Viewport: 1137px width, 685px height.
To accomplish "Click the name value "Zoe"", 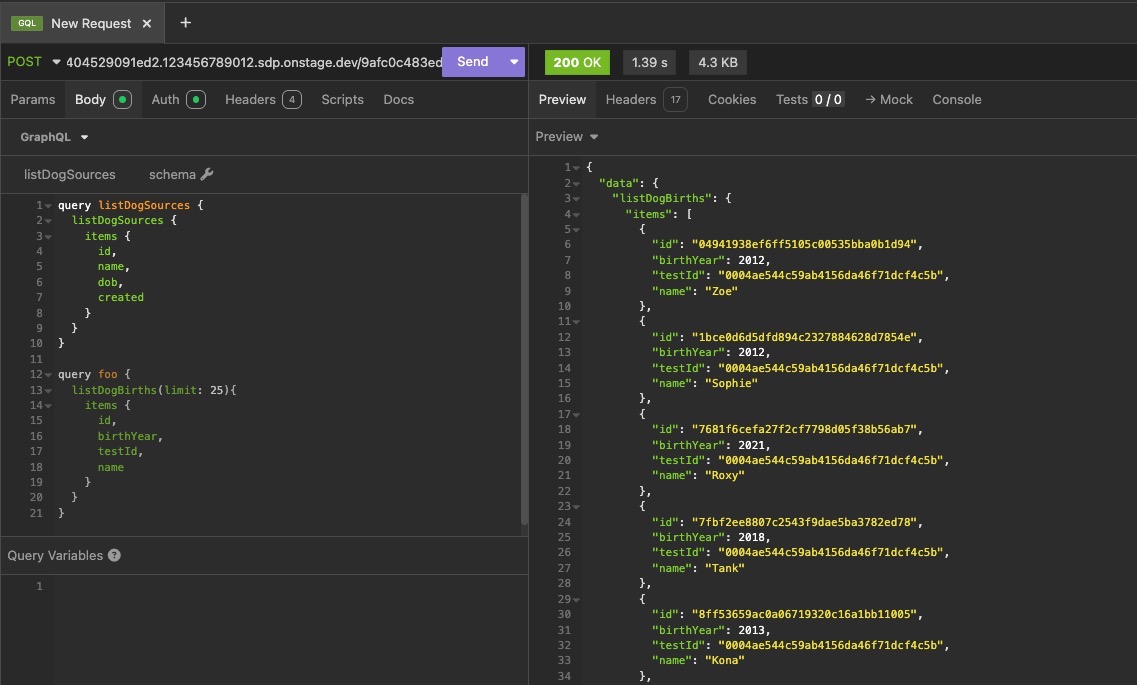I will point(722,291).
